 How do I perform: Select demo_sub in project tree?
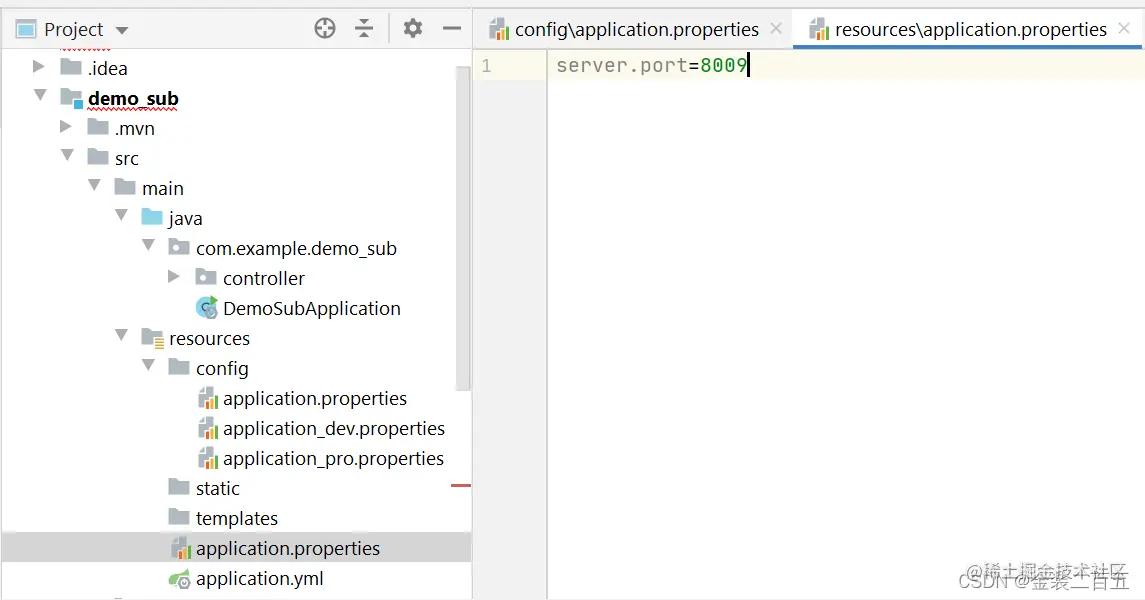(133, 99)
